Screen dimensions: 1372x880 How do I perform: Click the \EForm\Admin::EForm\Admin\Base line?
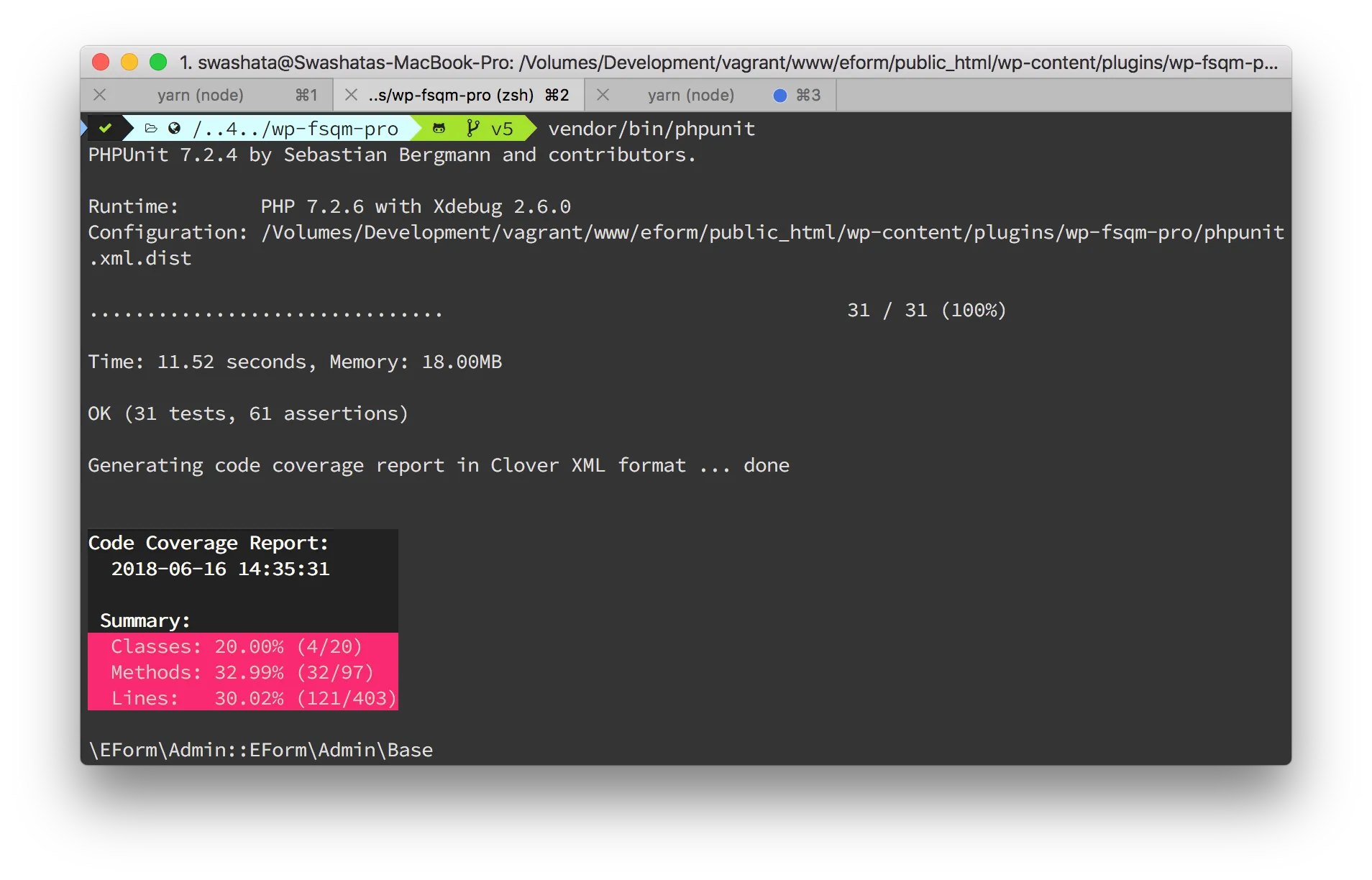pos(260,751)
